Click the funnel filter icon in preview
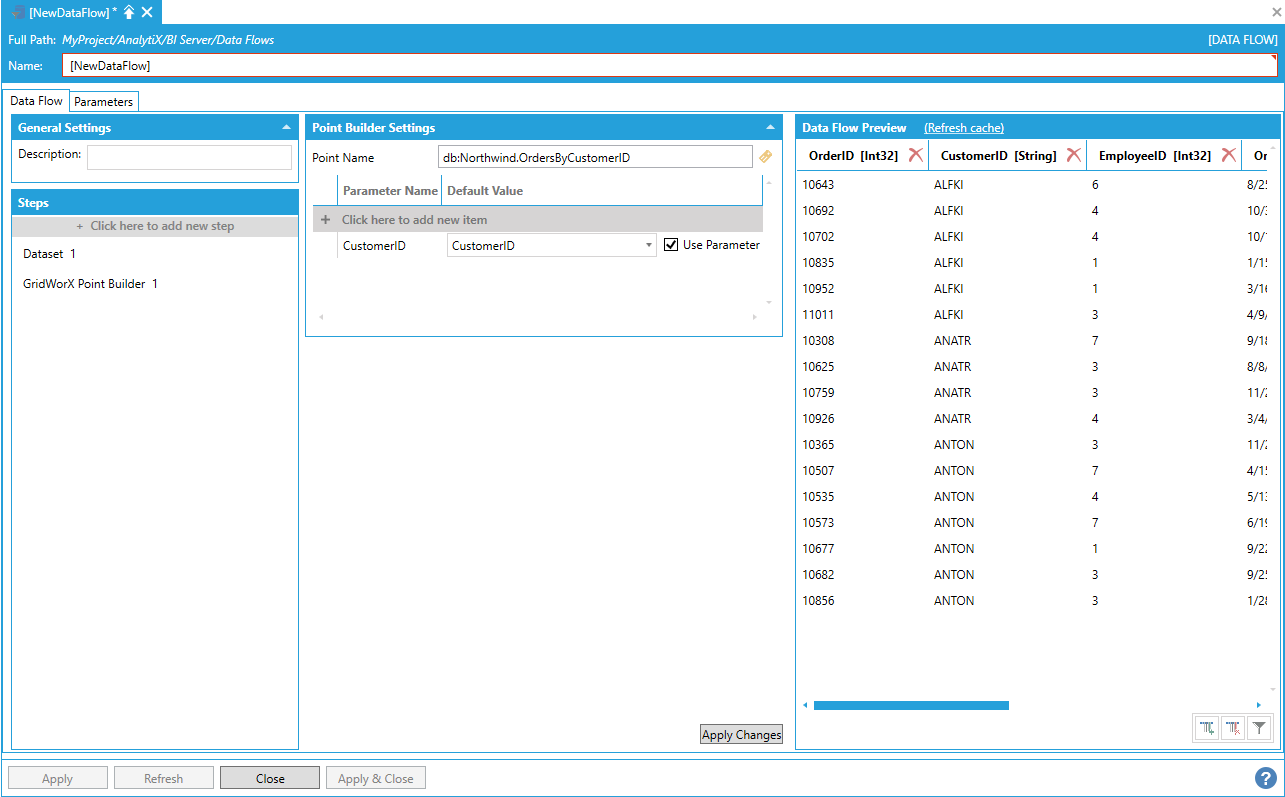 [1259, 728]
